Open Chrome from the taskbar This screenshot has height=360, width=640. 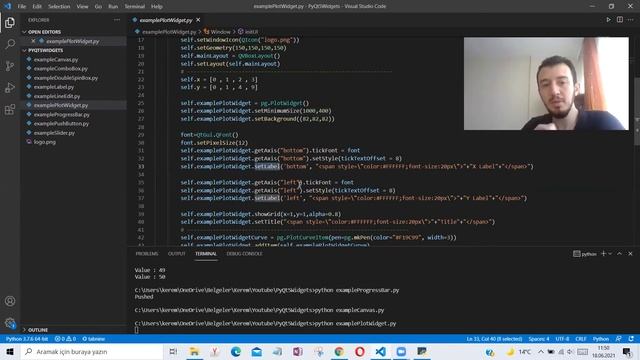tap(339, 351)
